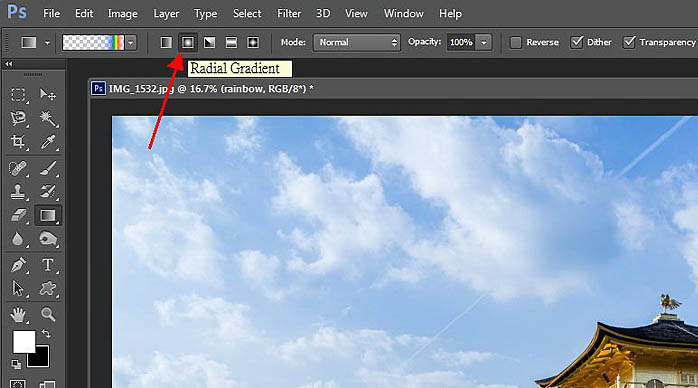Open the Filter menu

289,14
